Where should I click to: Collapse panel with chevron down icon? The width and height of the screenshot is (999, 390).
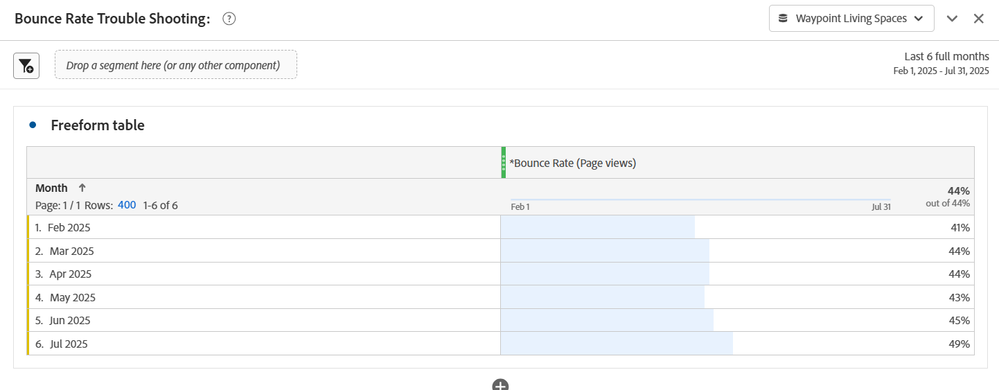coord(952,18)
